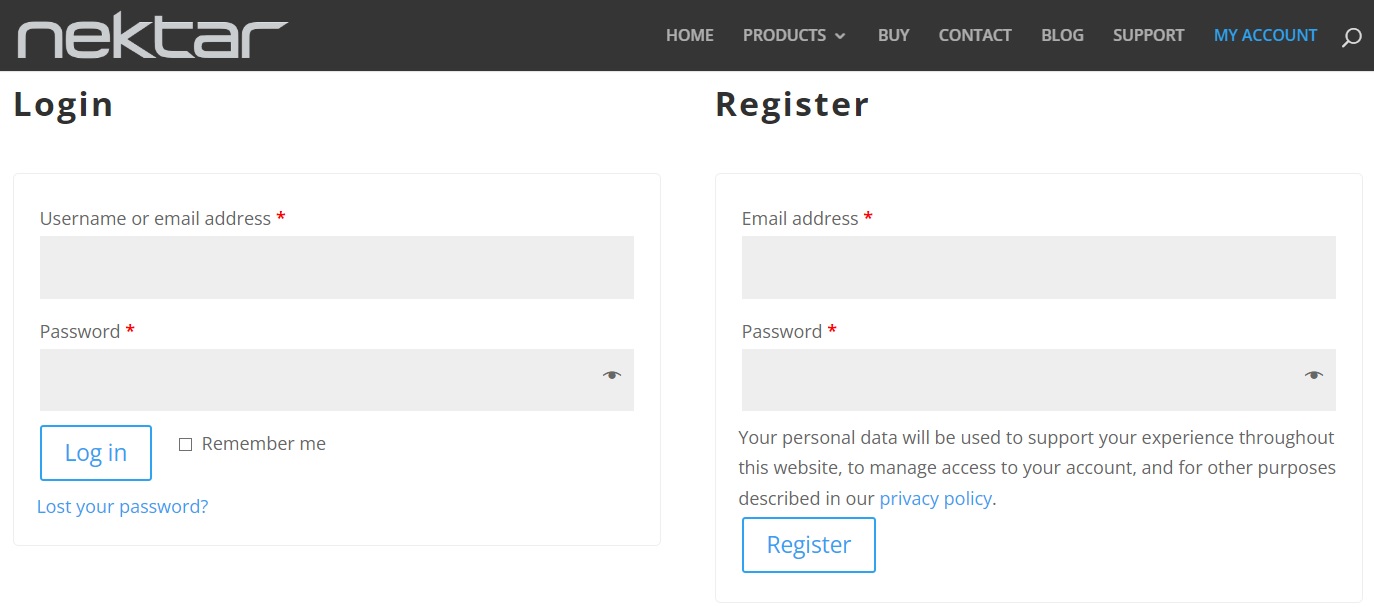This screenshot has width=1374, height=607.
Task: Navigate to the Contact page
Action: click(x=974, y=35)
